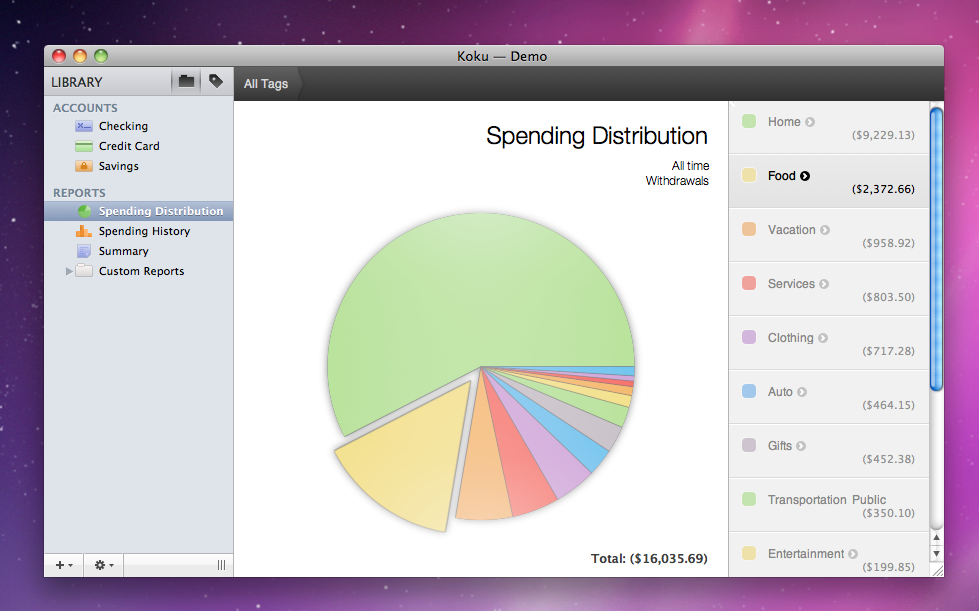This screenshot has width=979, height=611.
Task: Open the plus add dropdown menu
Action: tap(63, 565)
